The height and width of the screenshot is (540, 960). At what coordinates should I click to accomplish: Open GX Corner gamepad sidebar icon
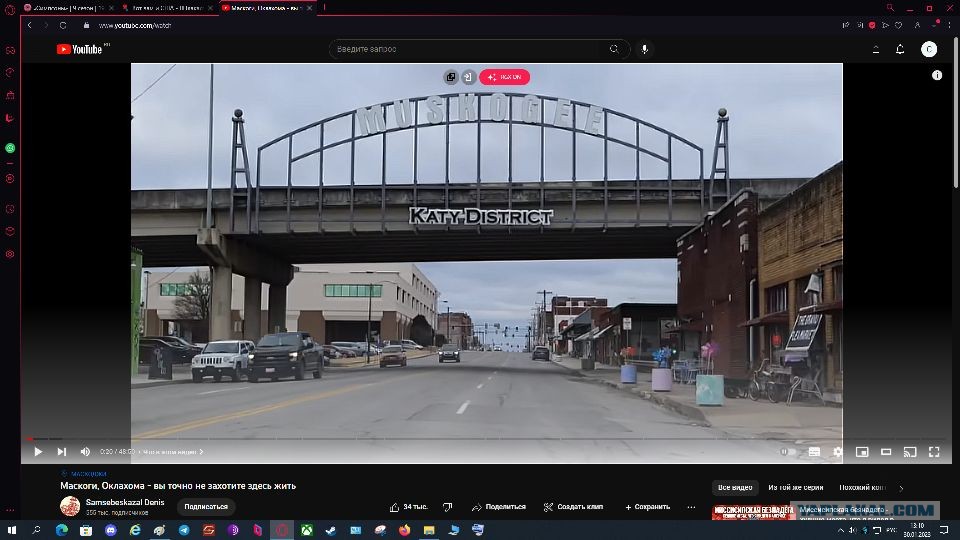[10, 50]
